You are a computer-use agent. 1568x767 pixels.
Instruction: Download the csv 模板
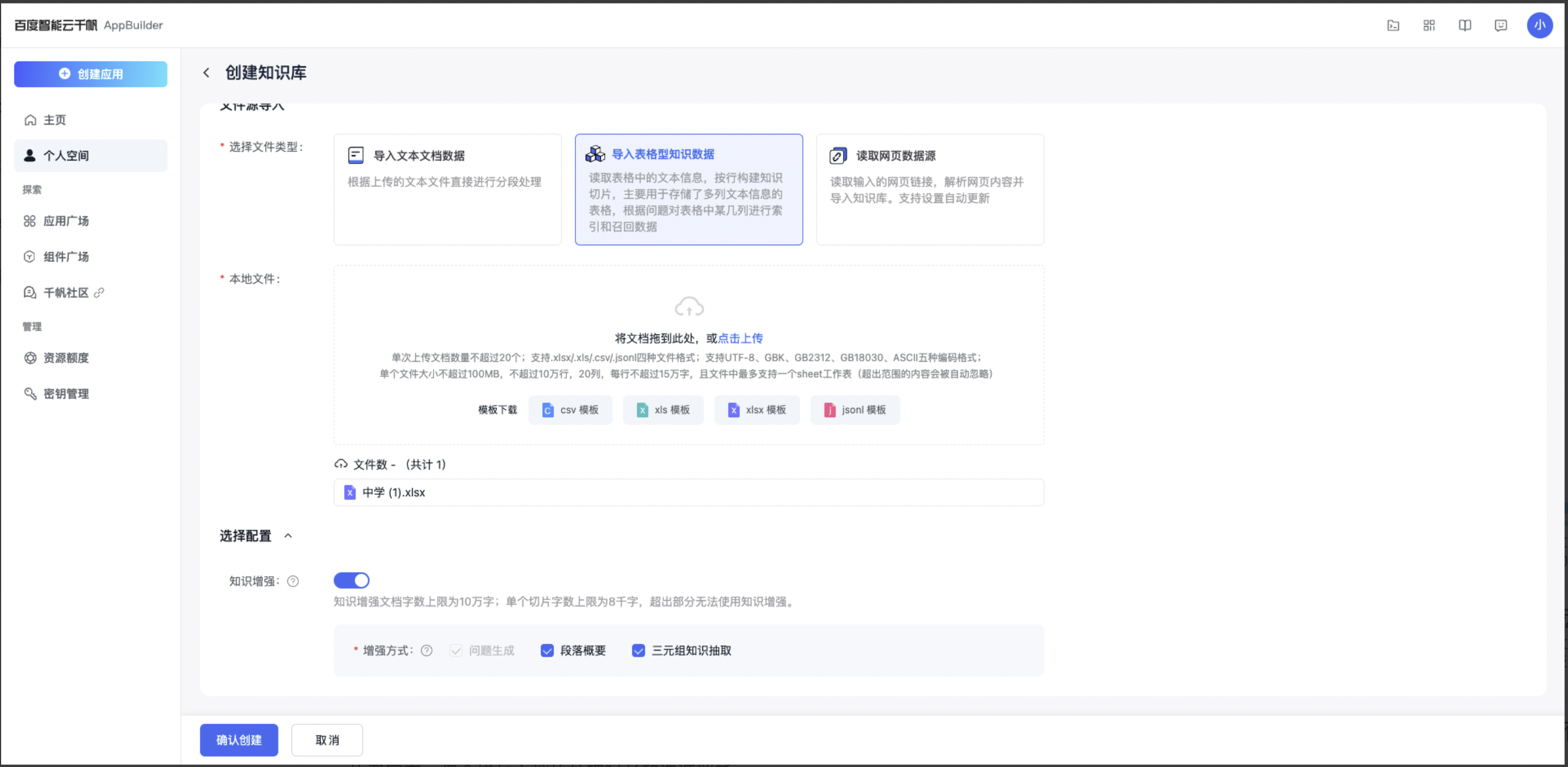pos(570,410)
